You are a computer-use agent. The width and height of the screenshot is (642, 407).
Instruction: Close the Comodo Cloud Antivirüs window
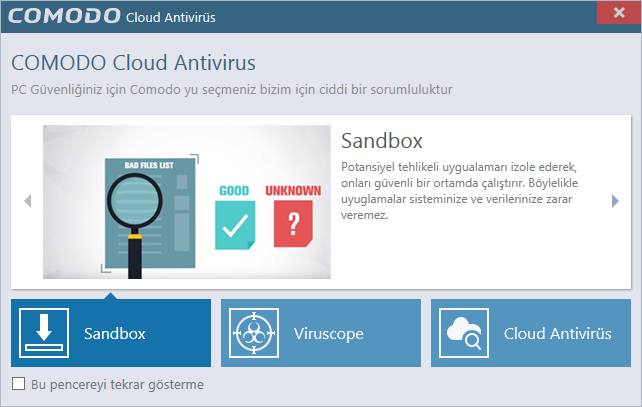pos(619,13)
